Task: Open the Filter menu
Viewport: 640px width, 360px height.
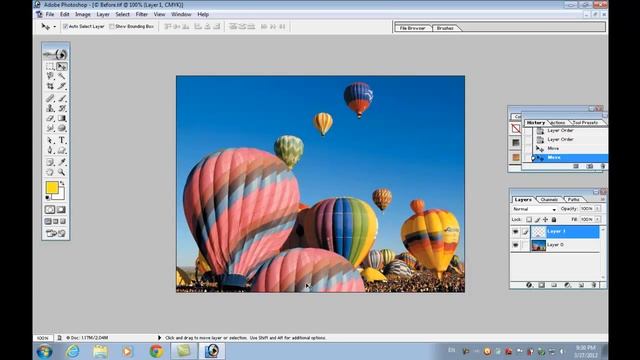Action: [x=142, y=14]
